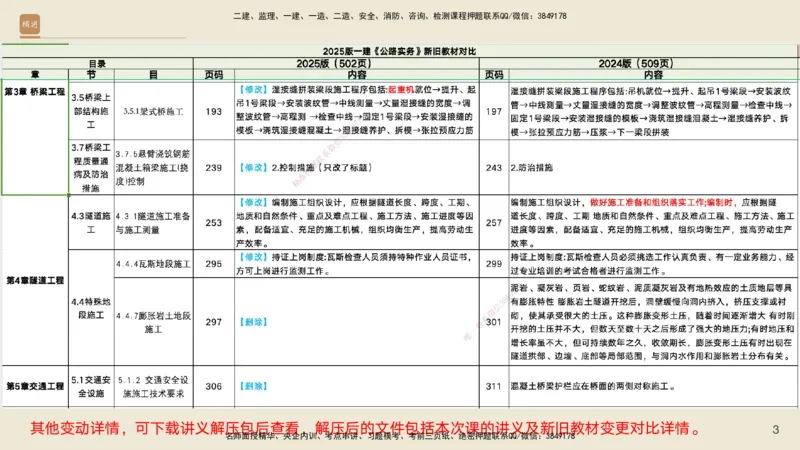
Task: Select the 3.7.5悬臂浇筑钢筋混凝土箱梁施工 item cell
Action: click(154, 167)
